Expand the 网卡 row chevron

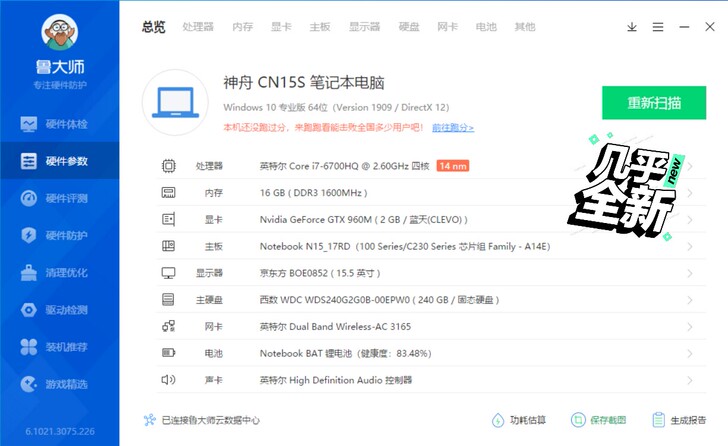[x=690, y=327]
